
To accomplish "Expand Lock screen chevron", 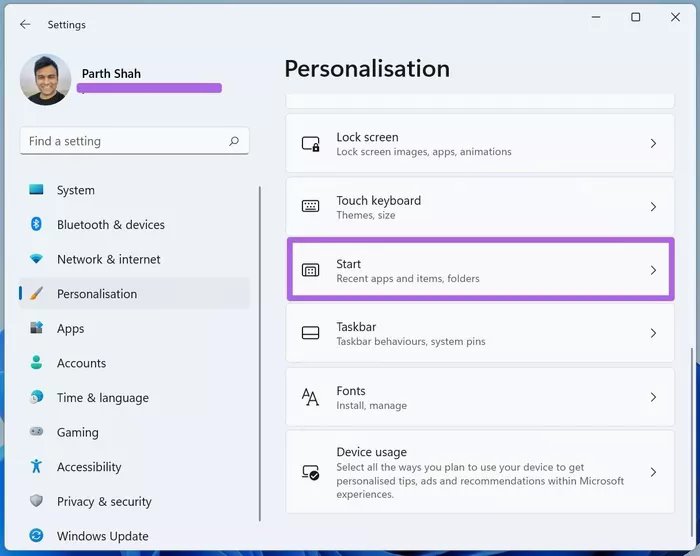I will (x=653, y=143).
